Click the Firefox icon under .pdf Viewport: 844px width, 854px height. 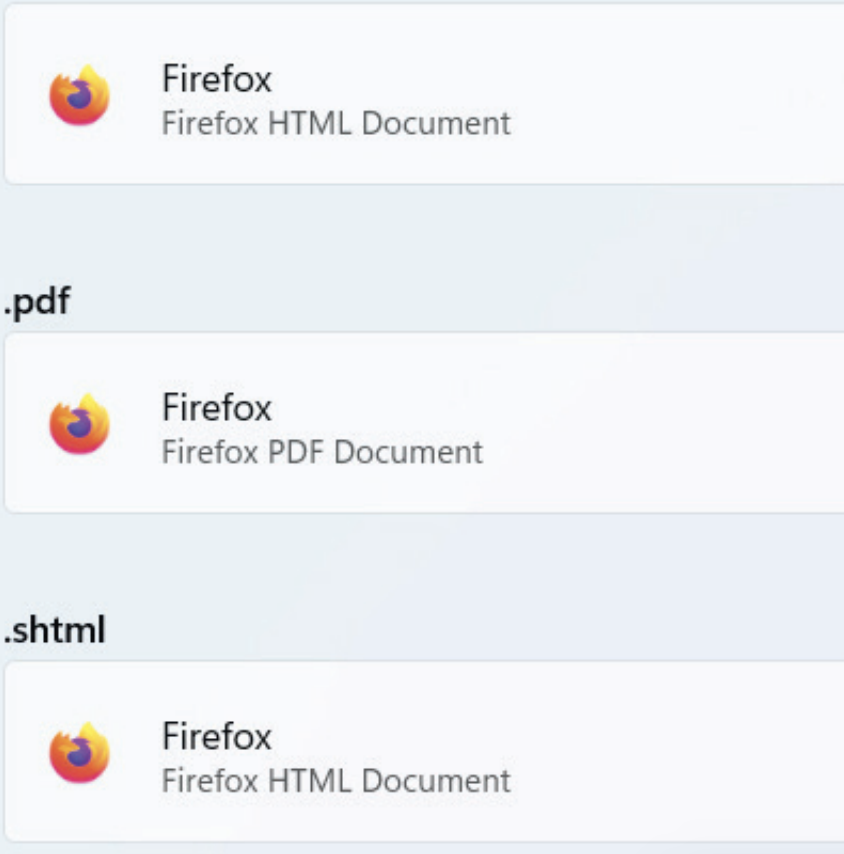click(80, 424)
